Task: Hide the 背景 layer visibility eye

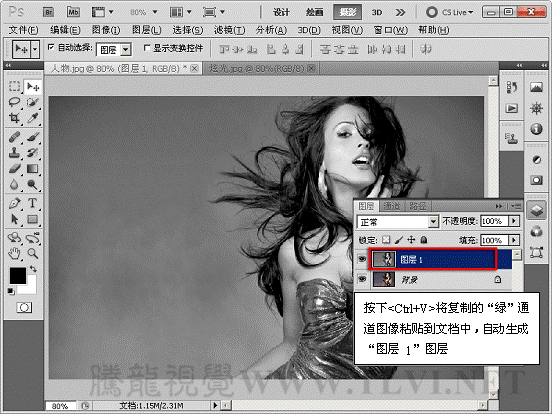Action: pyautogui.click(x=362, y=279)
